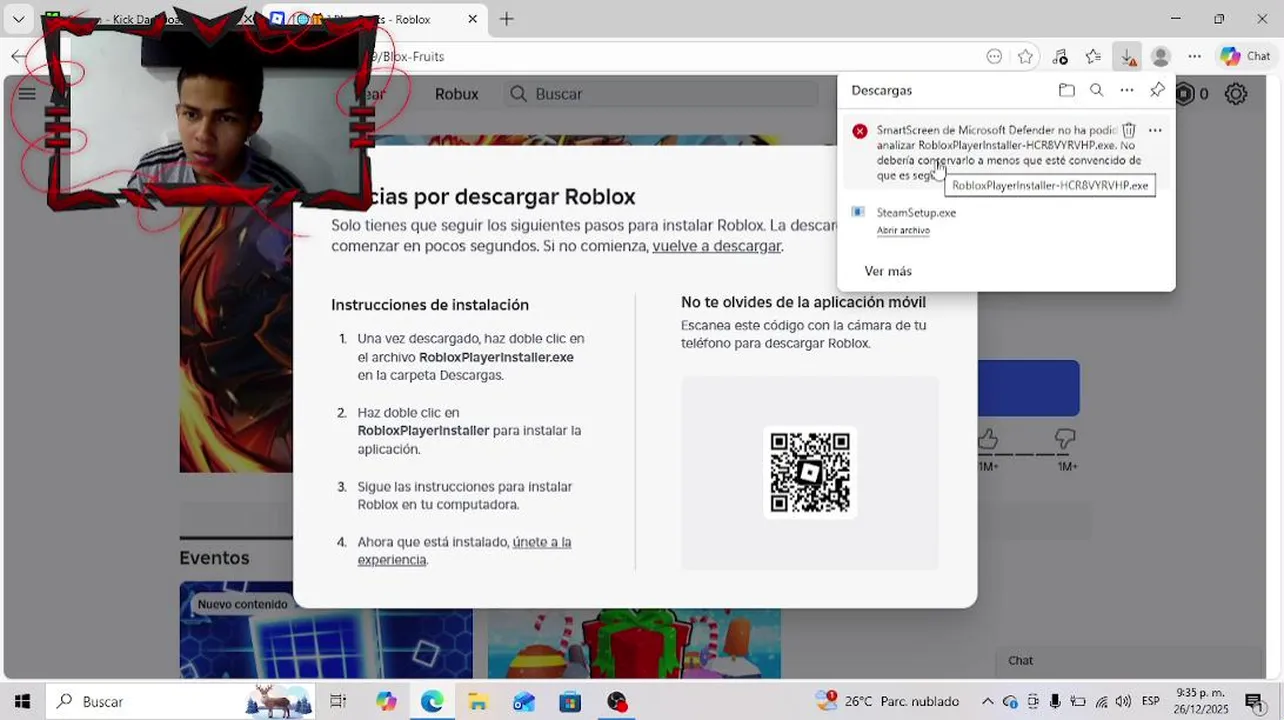Click the thumbs-up like icon
1284x720 pixels.
(x=988, y=439)
